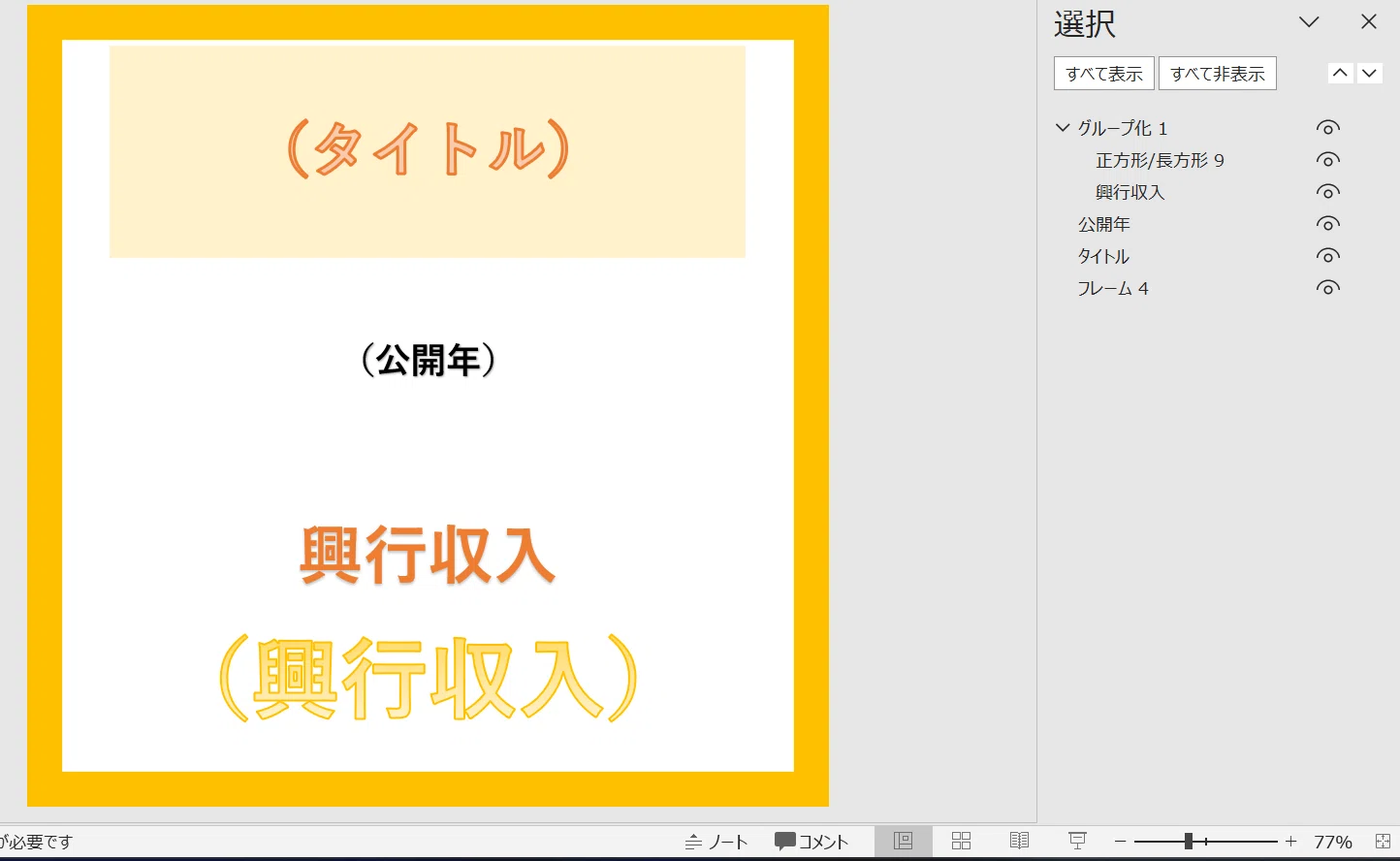Click the orange 興行収入 heading text

(428, 556)
